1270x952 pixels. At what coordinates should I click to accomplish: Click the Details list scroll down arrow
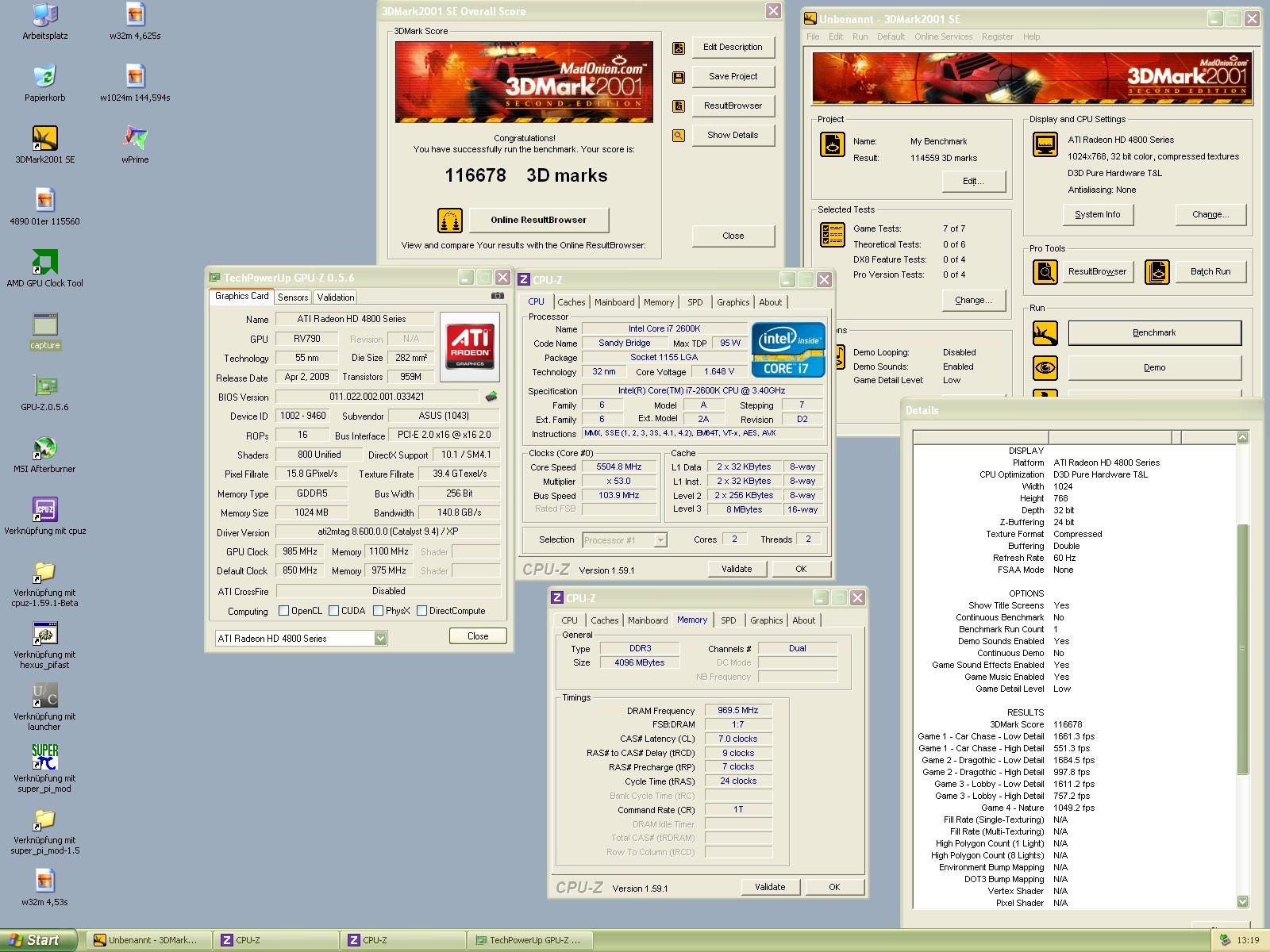[x=1243, y=902]
